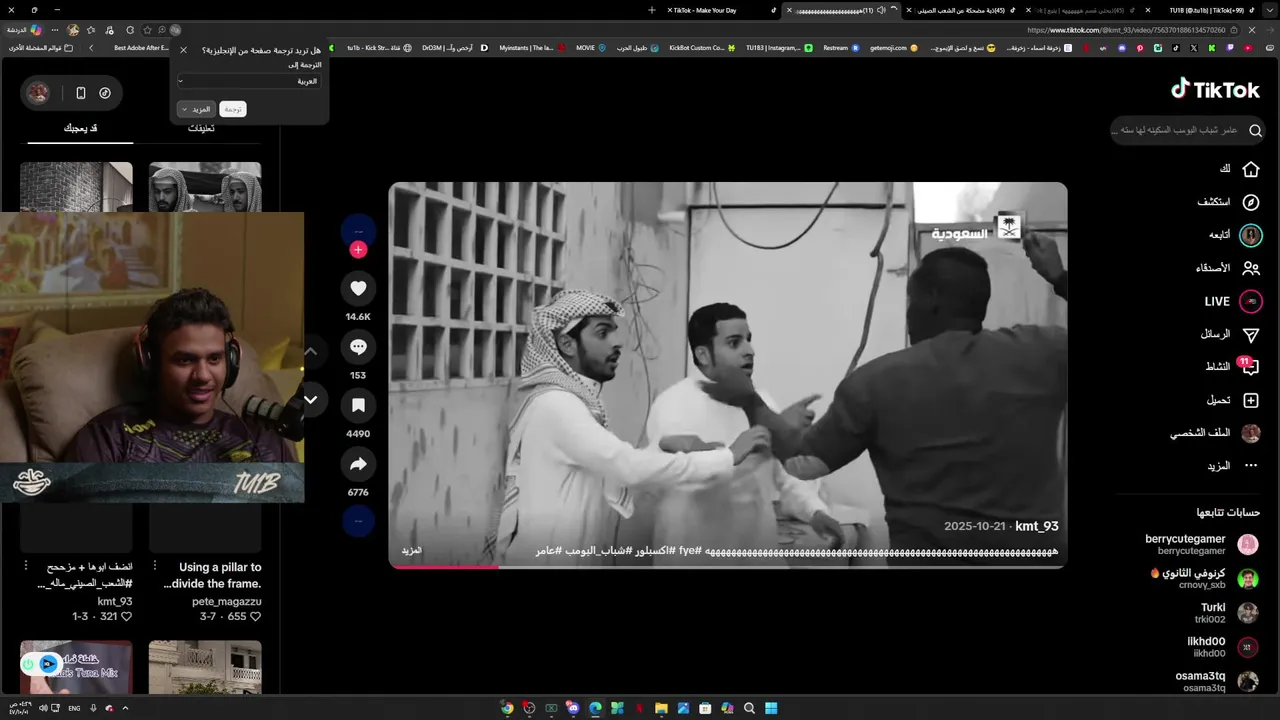This screenshot has width=1280, height=720.
Task: Open Explore (استكشف) compass in sidebar
Action: tap(1229, 202)
